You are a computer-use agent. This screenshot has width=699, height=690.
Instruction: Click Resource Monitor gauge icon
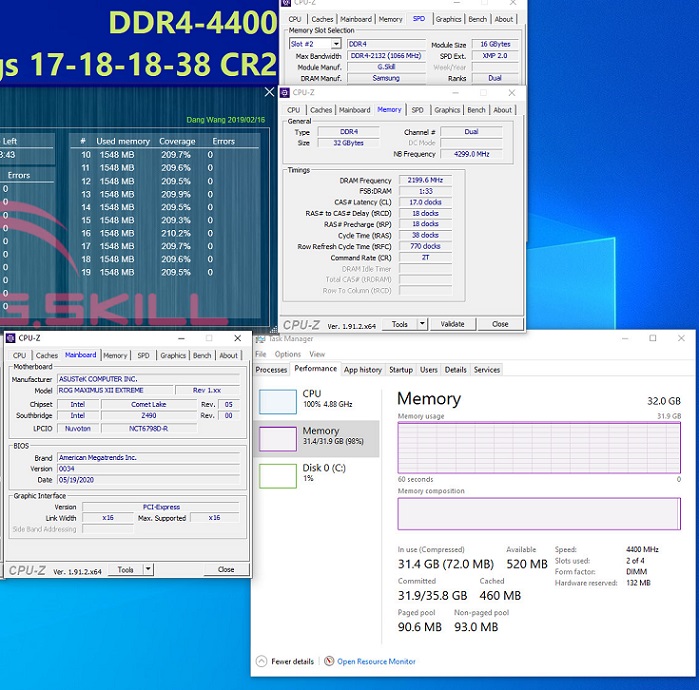329,661
